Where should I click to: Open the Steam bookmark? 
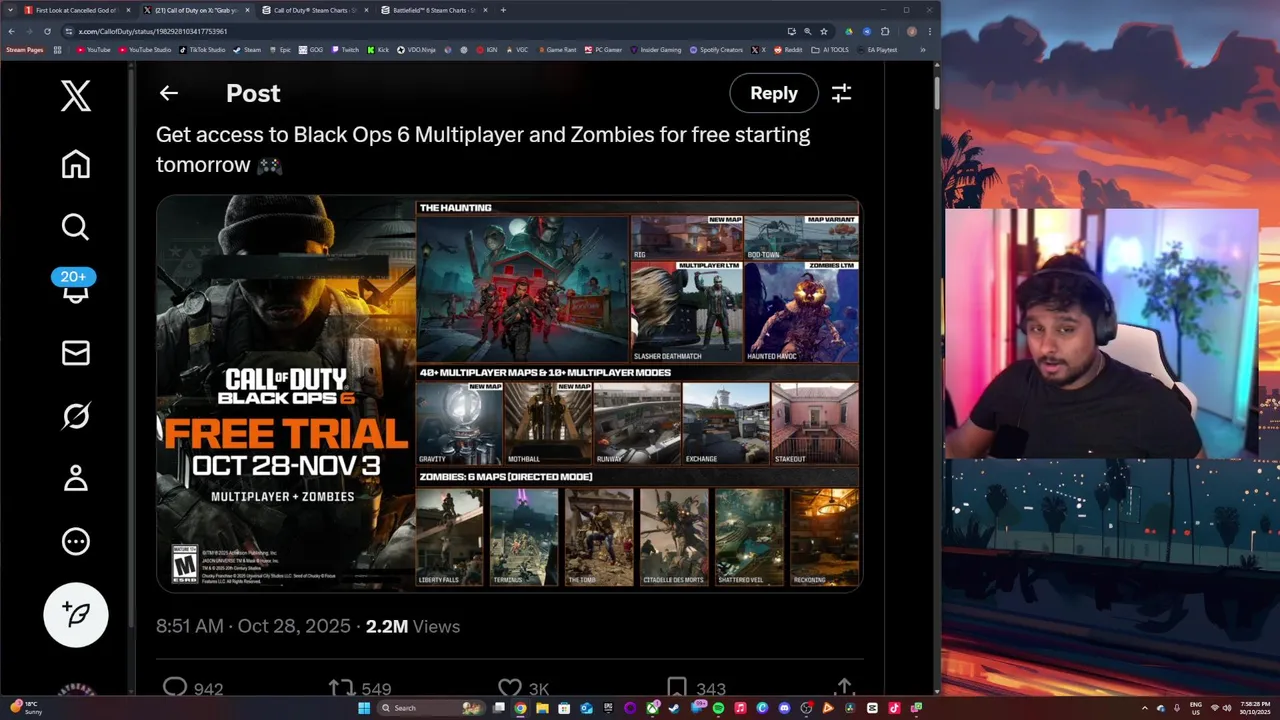click(247, 49)
